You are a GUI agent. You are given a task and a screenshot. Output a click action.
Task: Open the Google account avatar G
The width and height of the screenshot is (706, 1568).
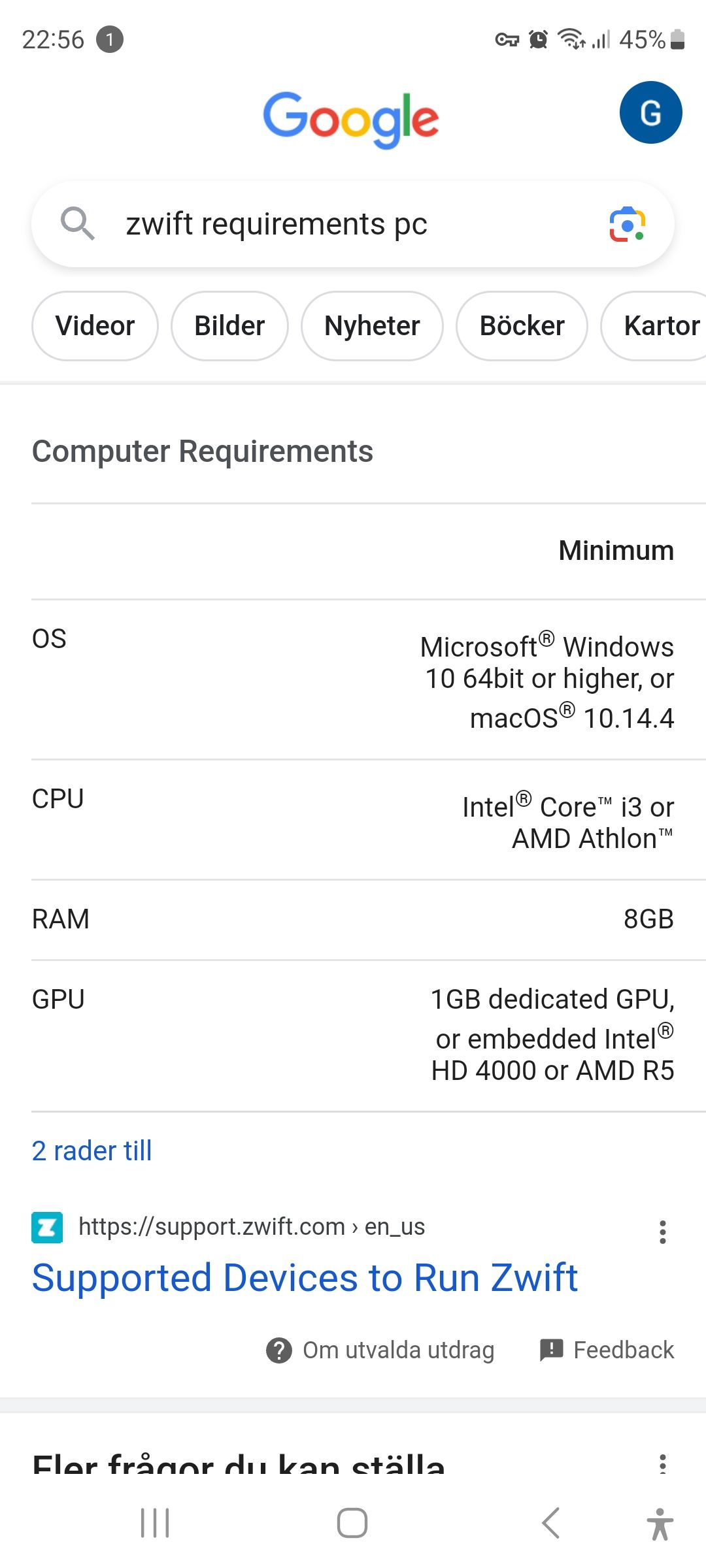650,112
